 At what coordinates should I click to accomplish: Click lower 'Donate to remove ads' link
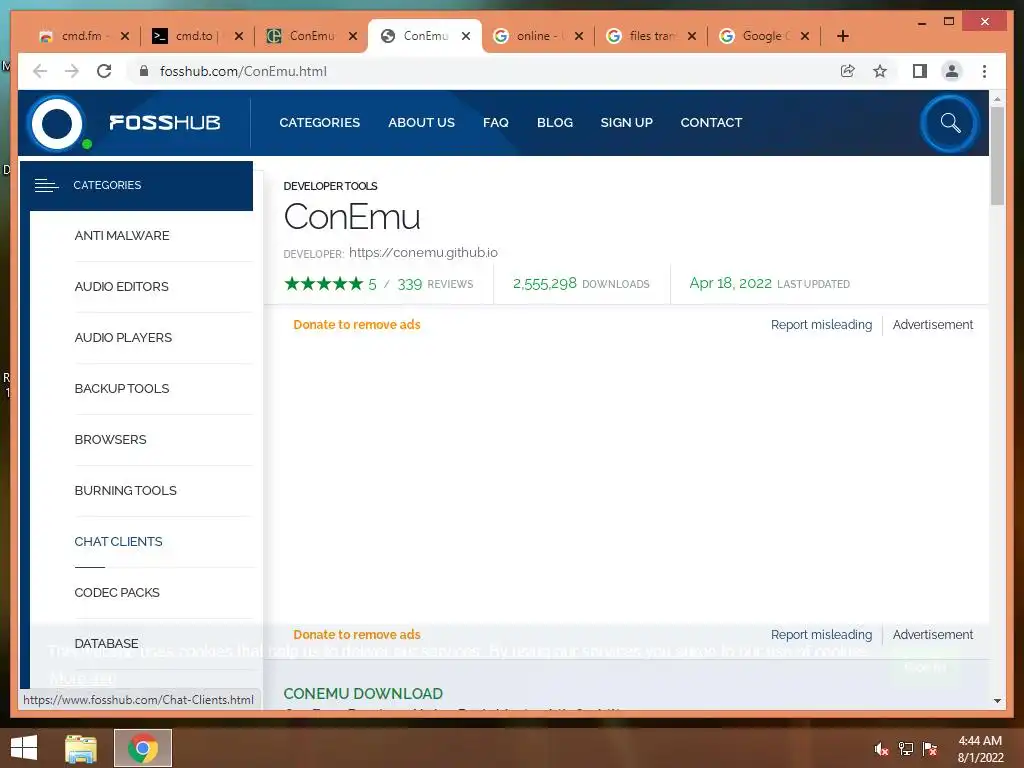(x=357, y=634)
